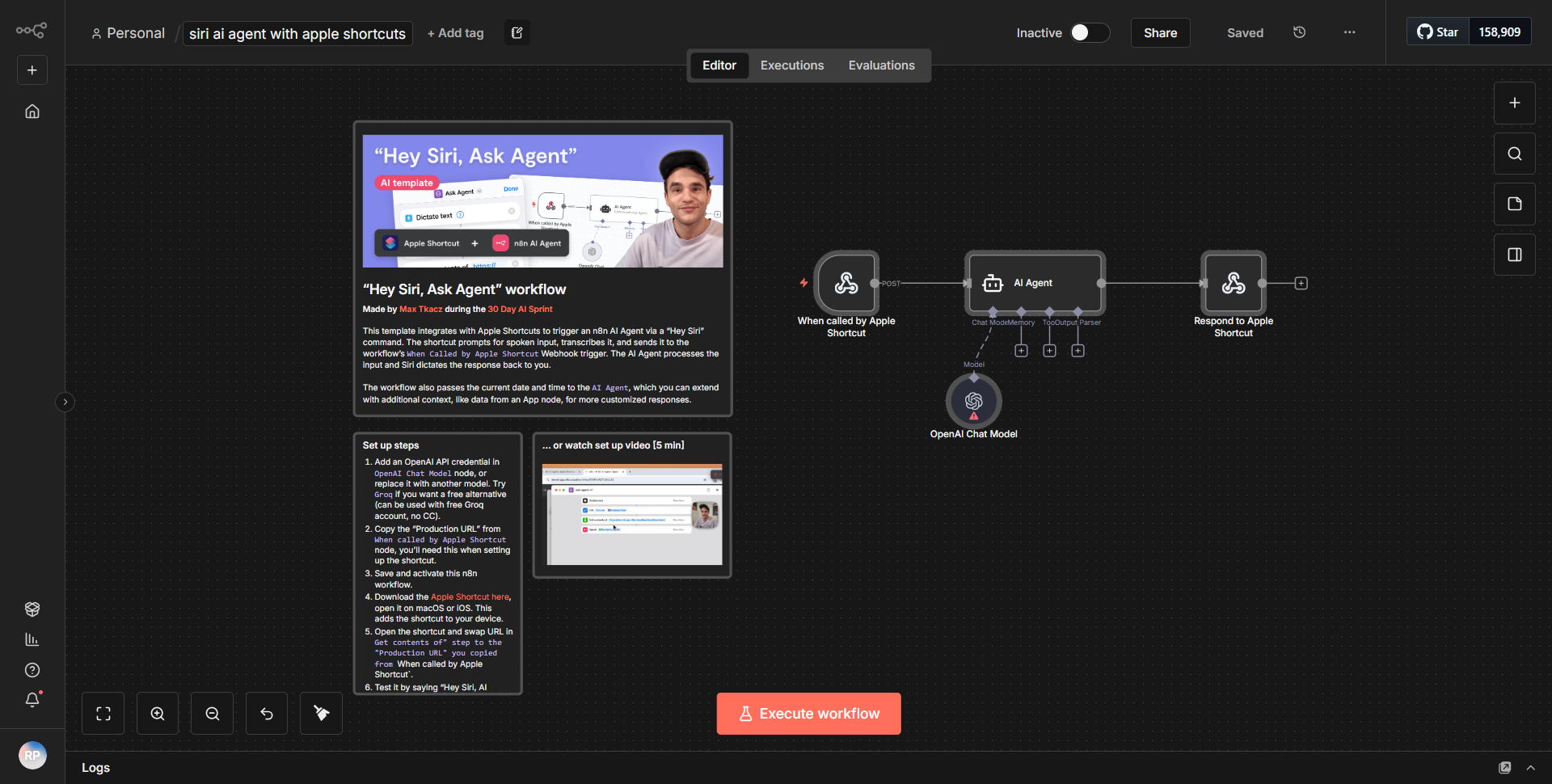Click the Share button
Image resolution: width=1552 pixels, height=784 pixels.
pos(1160,33)
